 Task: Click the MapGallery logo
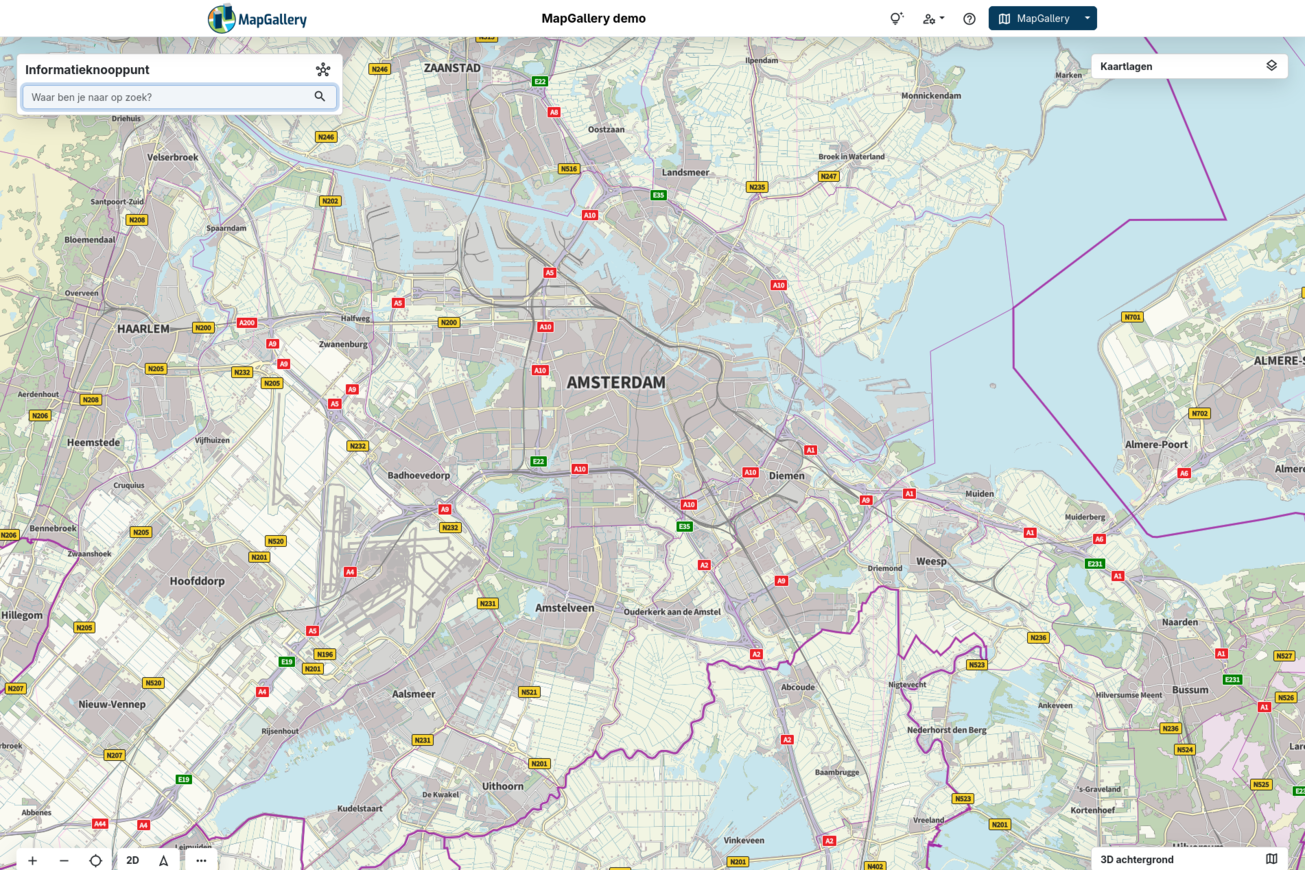(257, 18)
